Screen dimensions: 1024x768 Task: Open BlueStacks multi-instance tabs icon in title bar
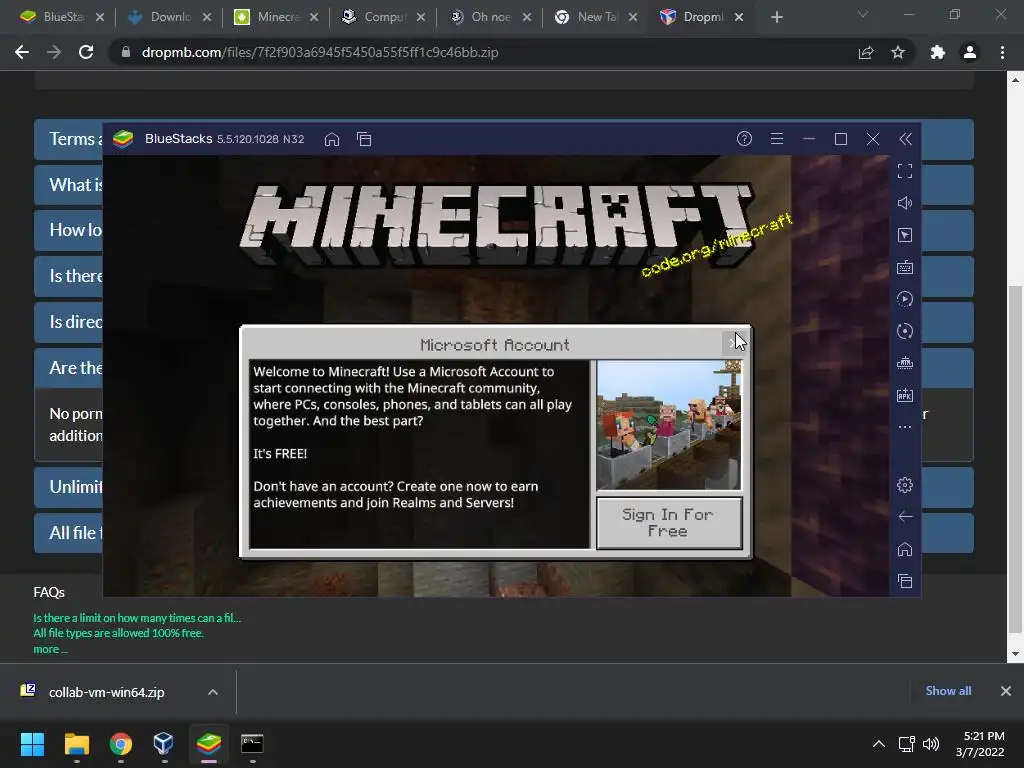(x=364, y=139)
